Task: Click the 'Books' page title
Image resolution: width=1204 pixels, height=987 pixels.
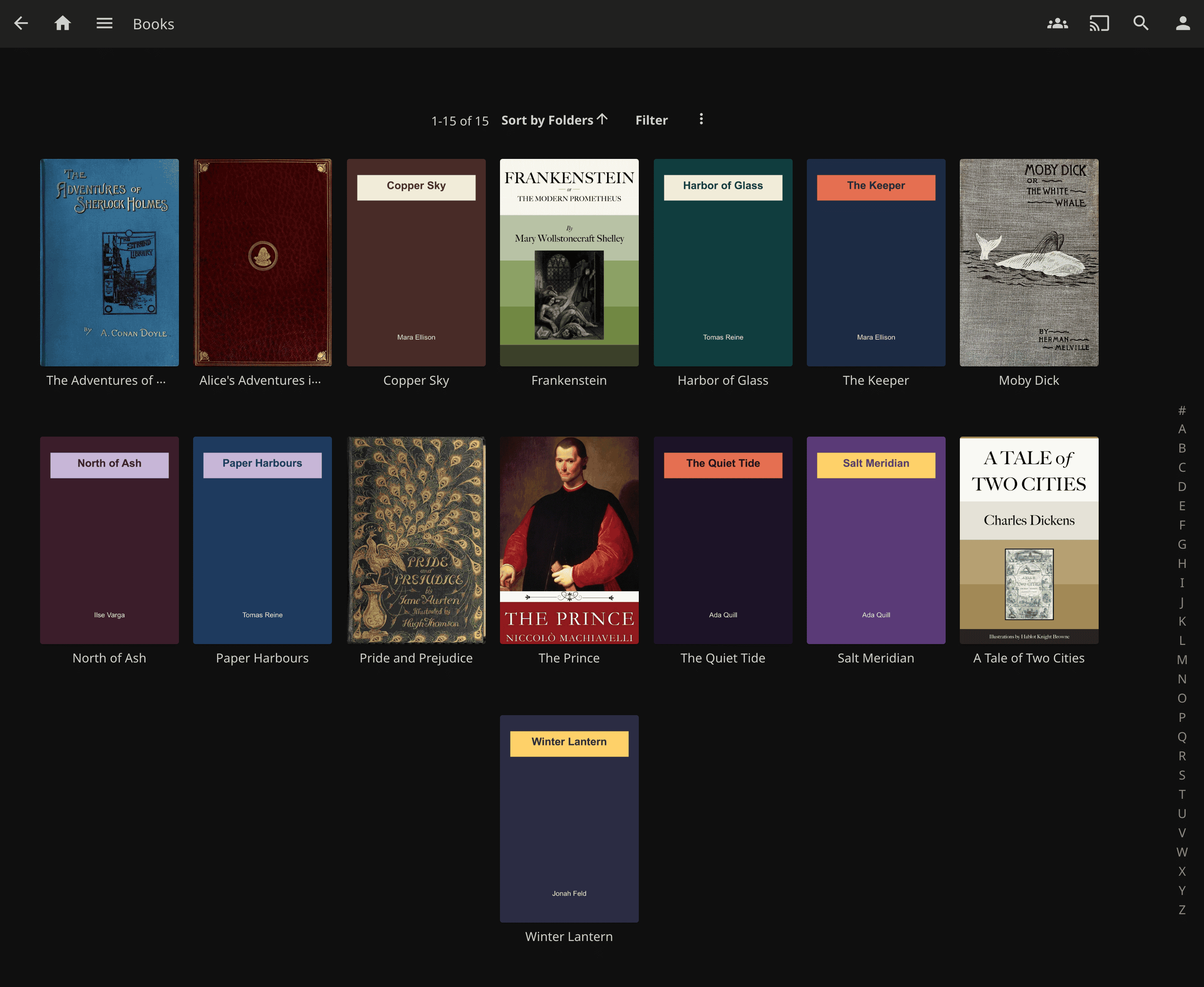Action: (153, 24)
